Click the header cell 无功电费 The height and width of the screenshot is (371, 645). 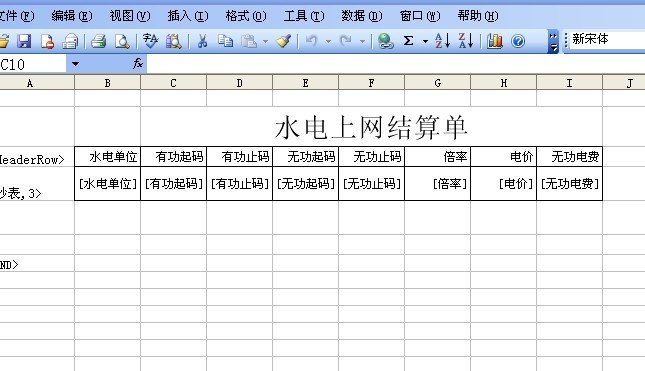570,157
